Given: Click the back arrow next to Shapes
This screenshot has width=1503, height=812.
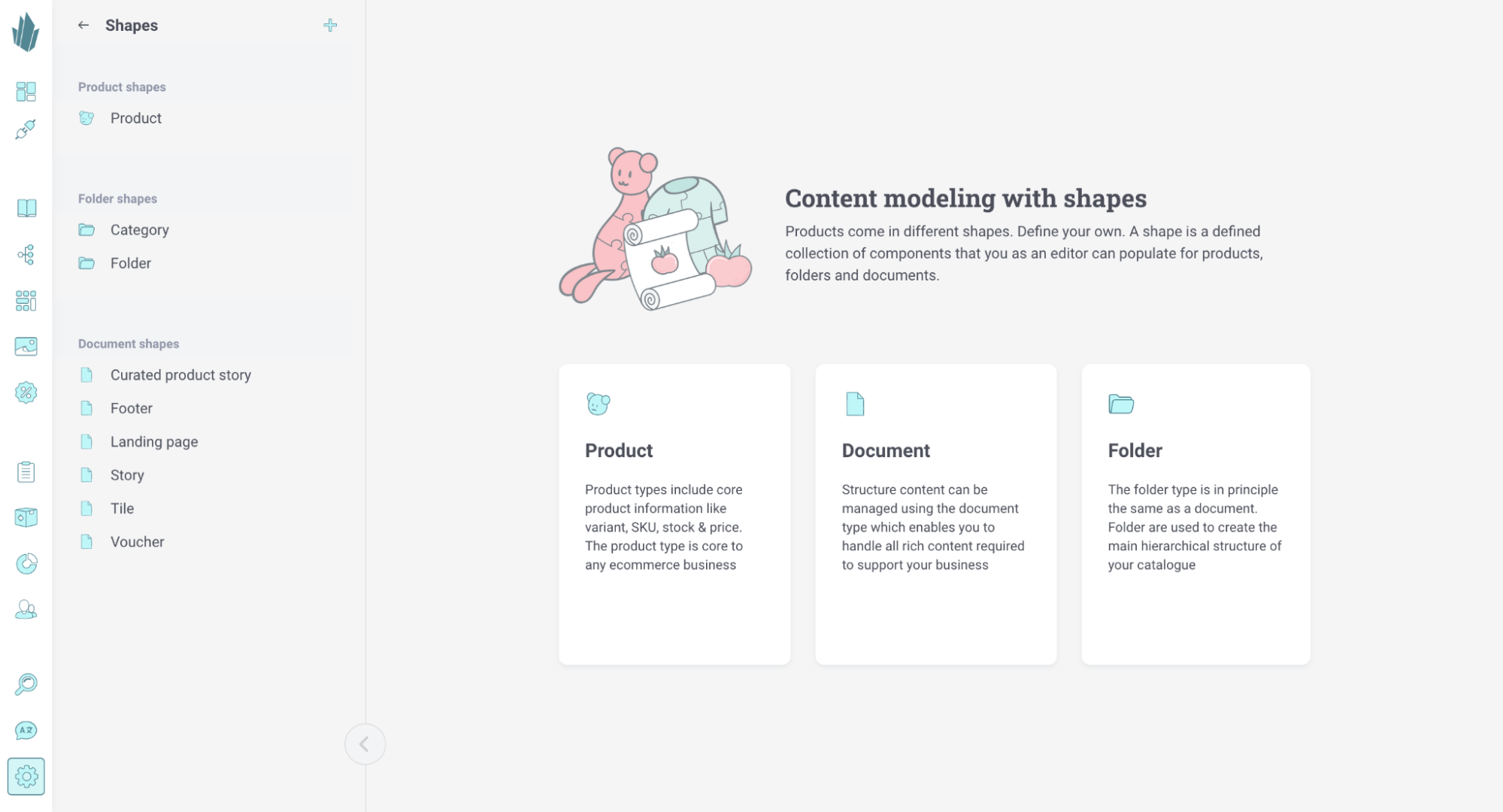Looking at the screenshot, I should point(82,25).
